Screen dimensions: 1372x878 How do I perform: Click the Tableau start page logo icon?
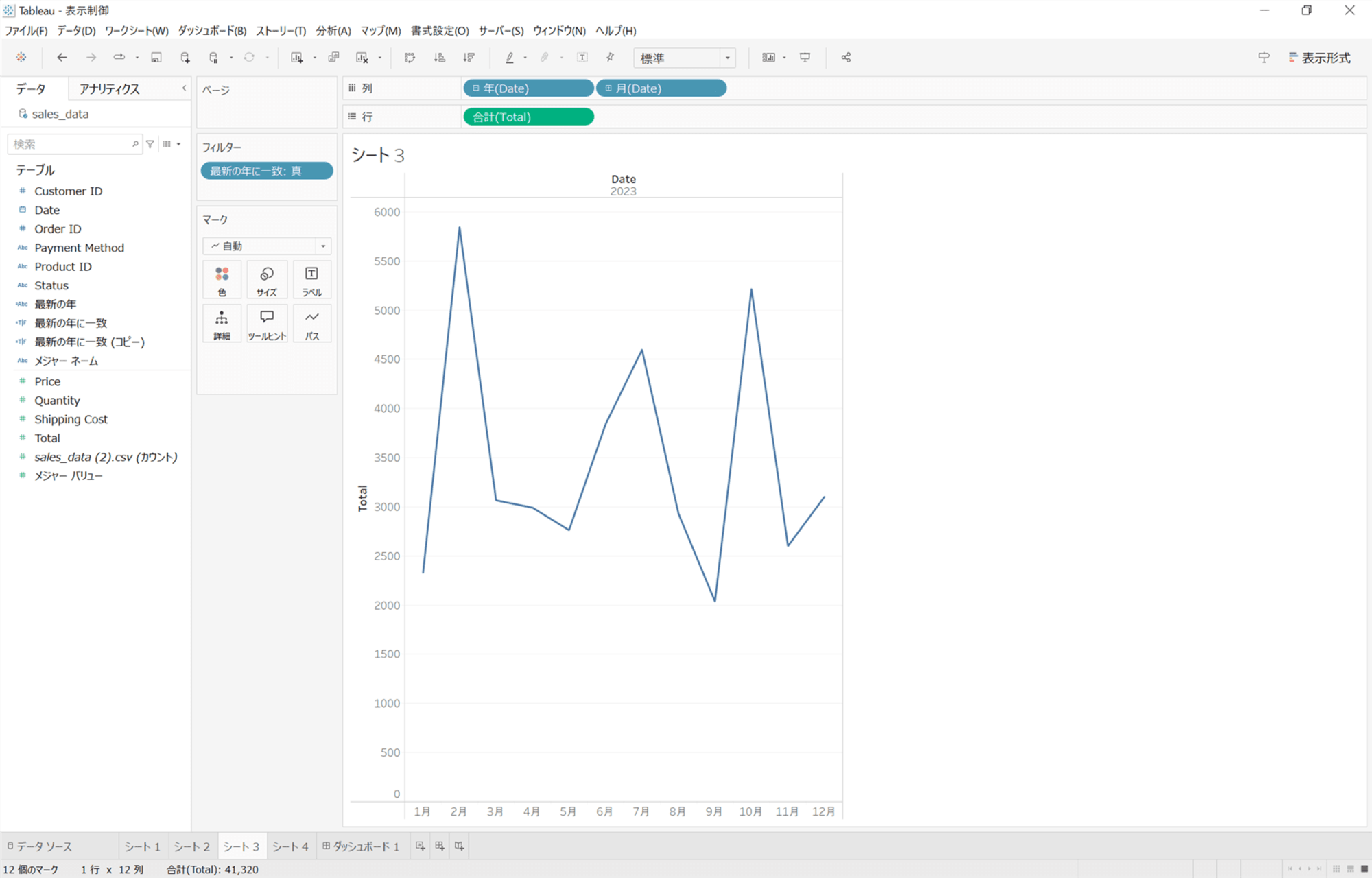coord(21,58)
